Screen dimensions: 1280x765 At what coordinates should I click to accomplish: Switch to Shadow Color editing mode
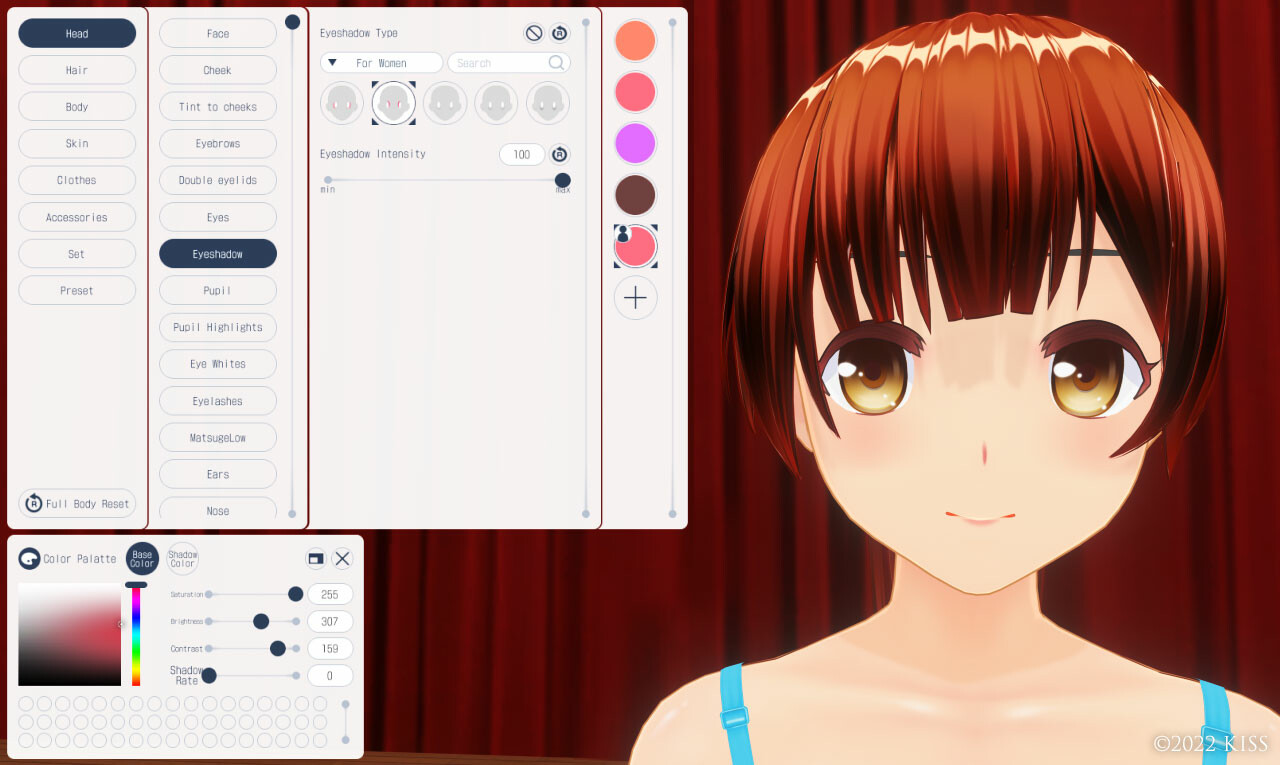pos(182,559)
